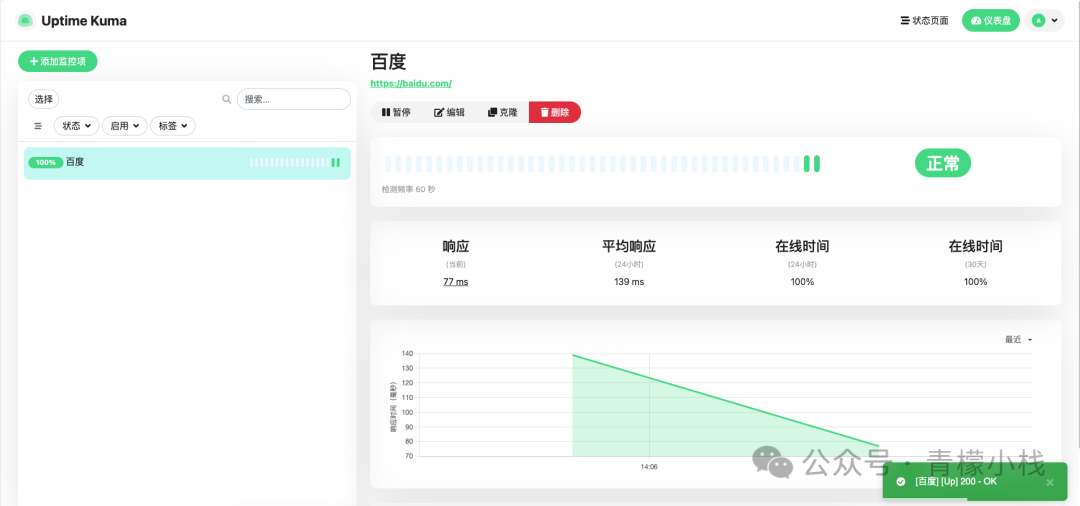Click the 编辑 edit button
The height and width of the screenshot is (506, 1080).
tap(449, 112)
